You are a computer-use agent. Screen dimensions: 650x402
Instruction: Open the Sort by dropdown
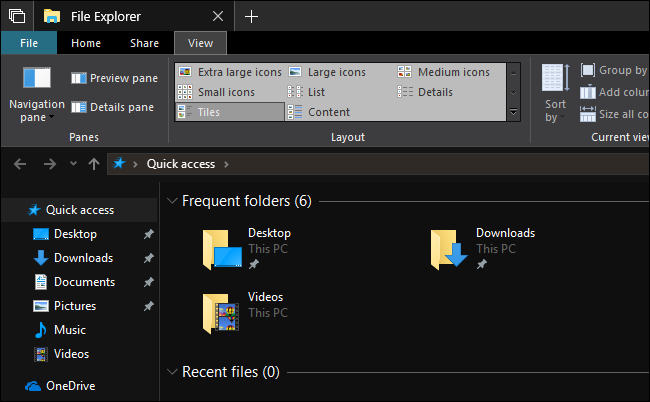coord(555,94)
